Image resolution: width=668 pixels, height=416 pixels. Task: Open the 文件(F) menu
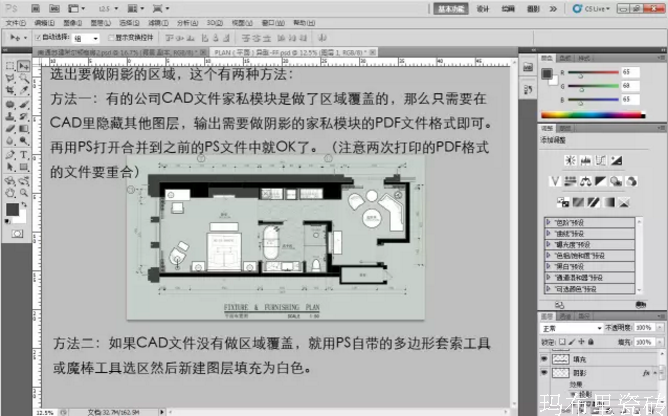(x=15, y=23)
